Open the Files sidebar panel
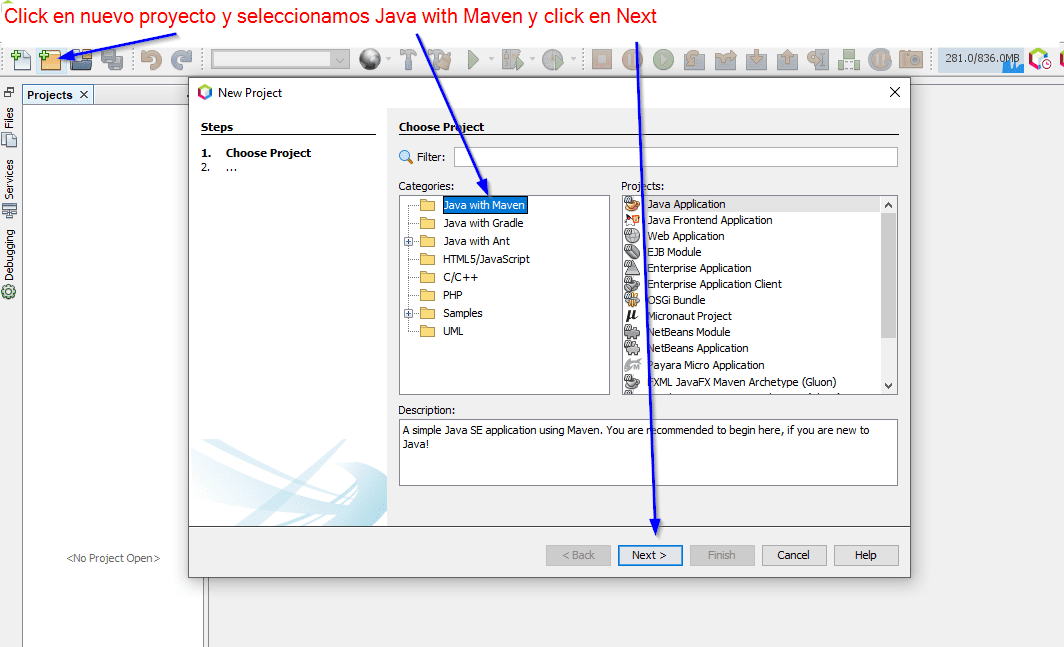 (x=10, y=127)
